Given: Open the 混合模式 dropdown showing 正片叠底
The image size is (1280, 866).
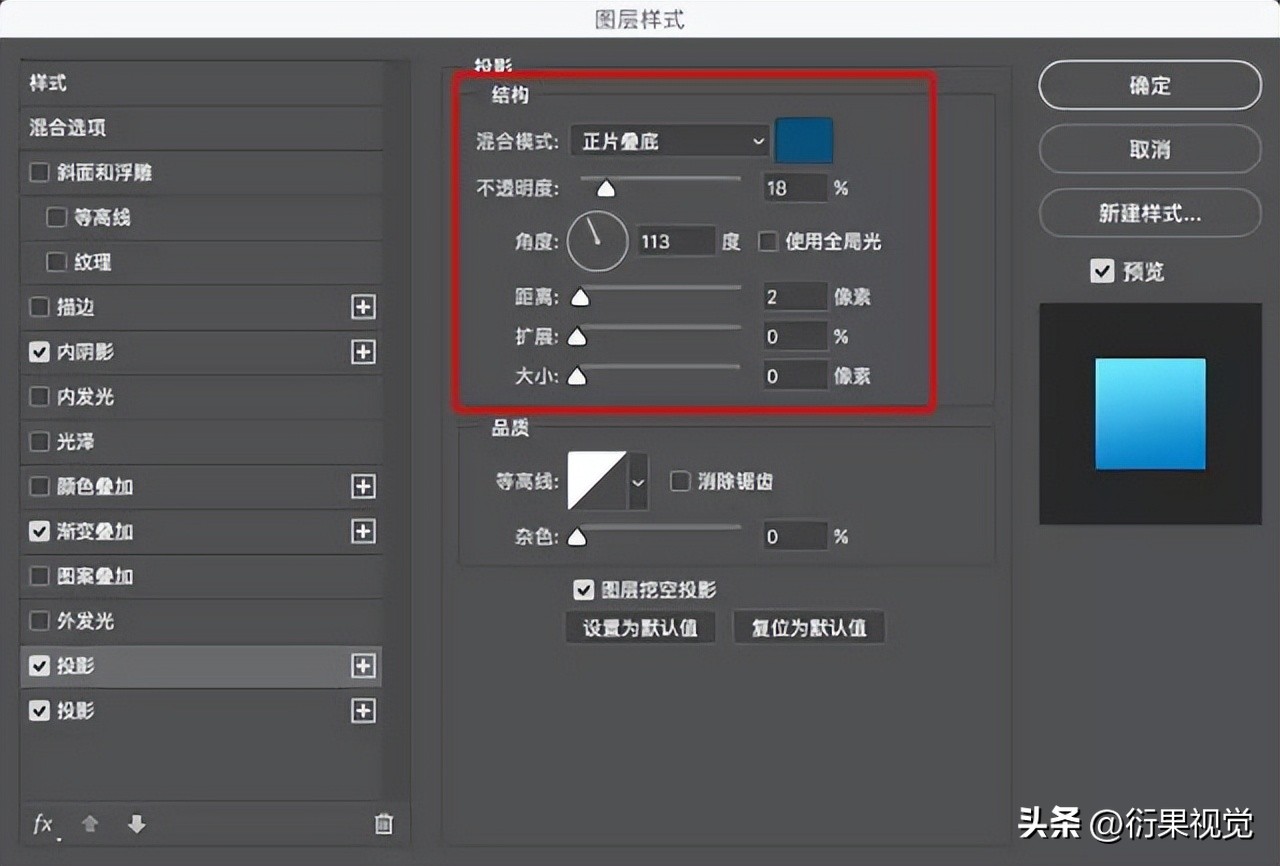Looking at the screenshot, I should coord(668,141).
